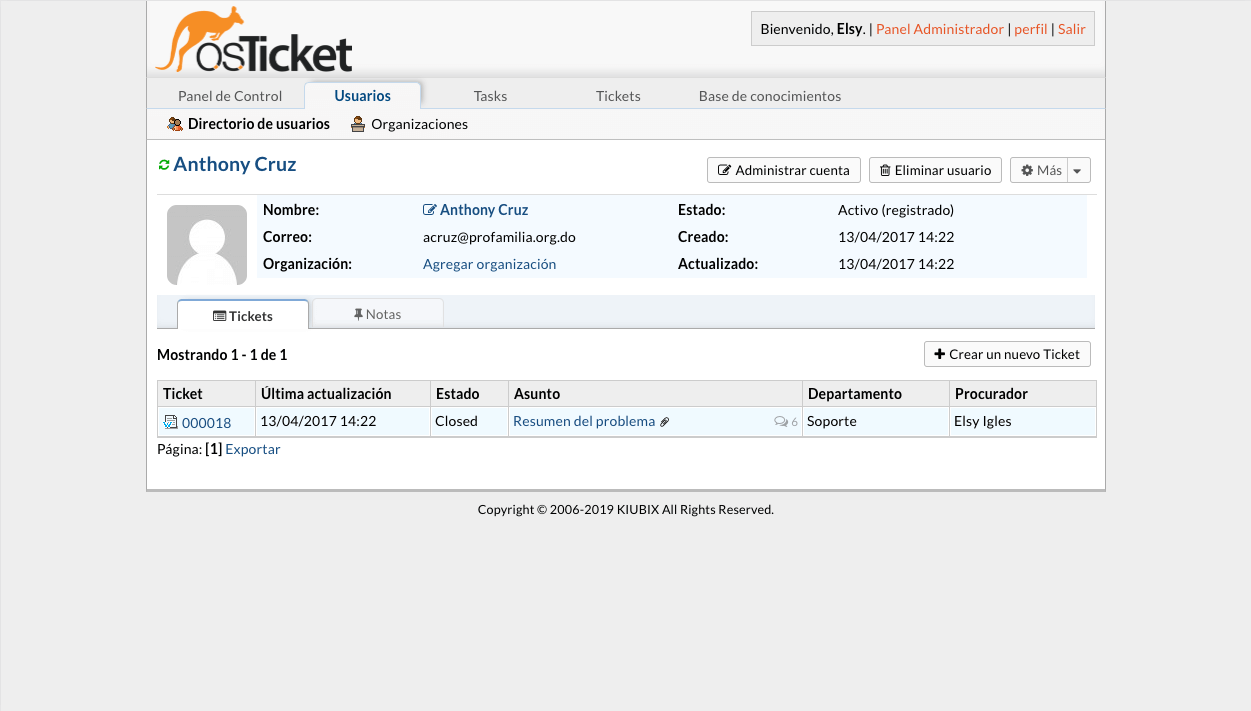Switch to the Notas tab

pos(377,314)
